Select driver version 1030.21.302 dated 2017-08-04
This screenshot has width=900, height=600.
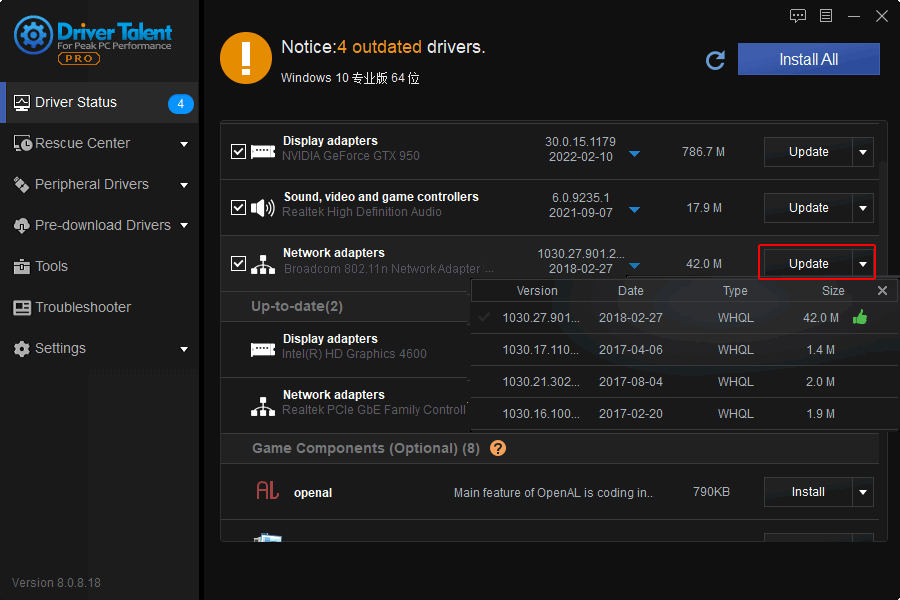click(x=685, y=382)
